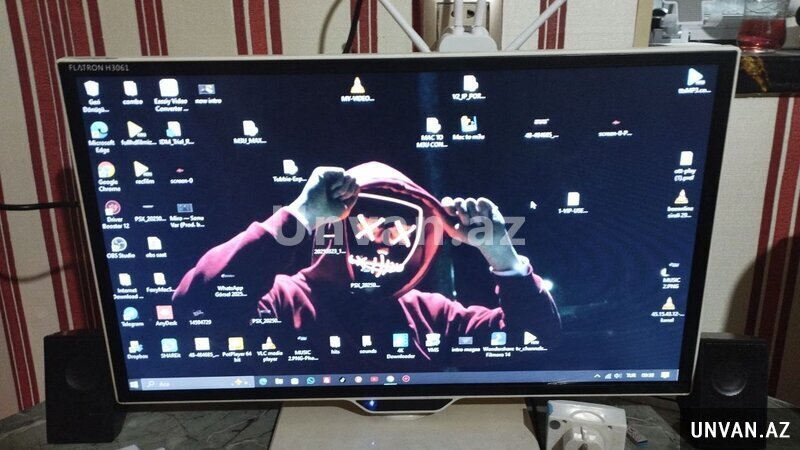
Task: Open WhatsApp from the taskbar
Action: tap(311, 381)
